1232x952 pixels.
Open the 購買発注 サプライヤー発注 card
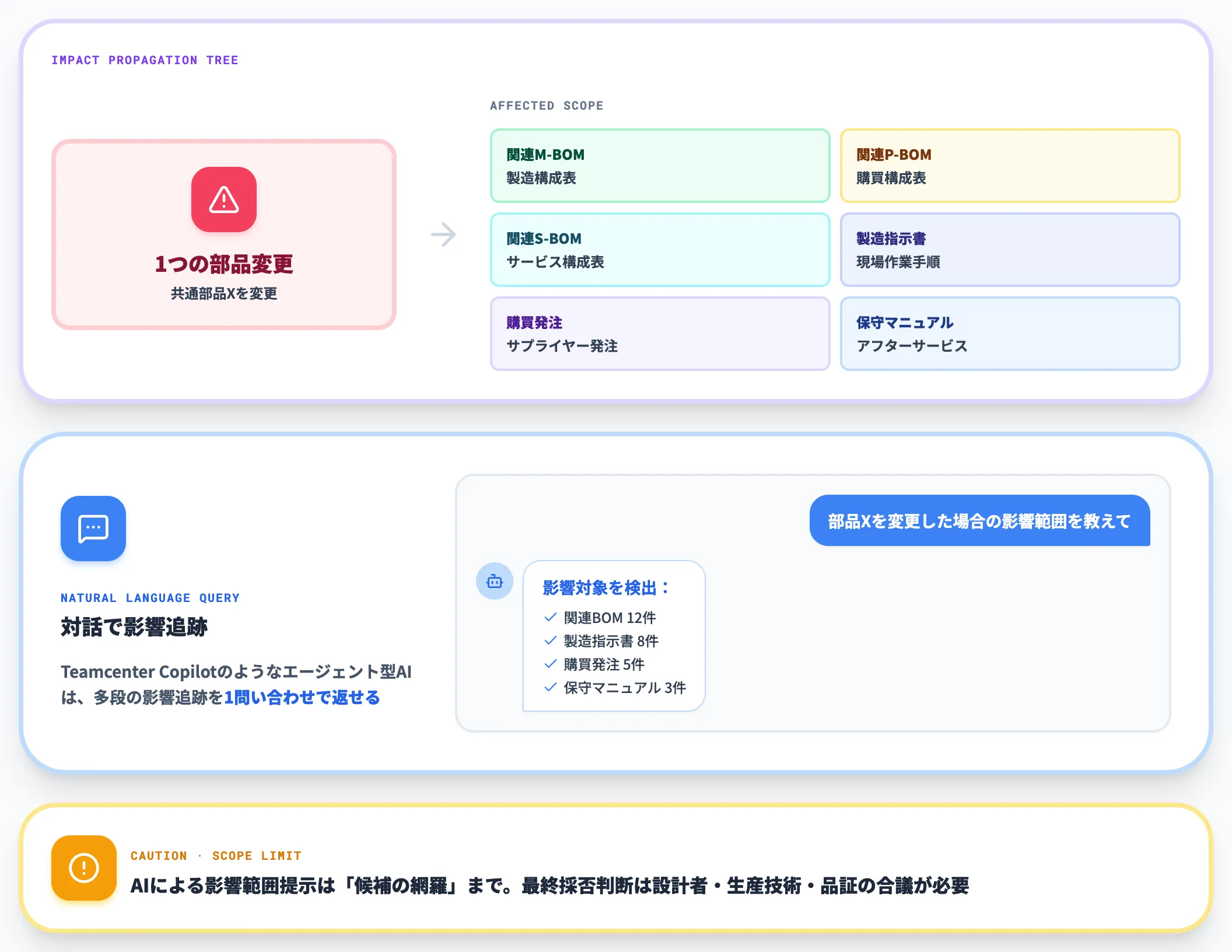tap(660, 334)
